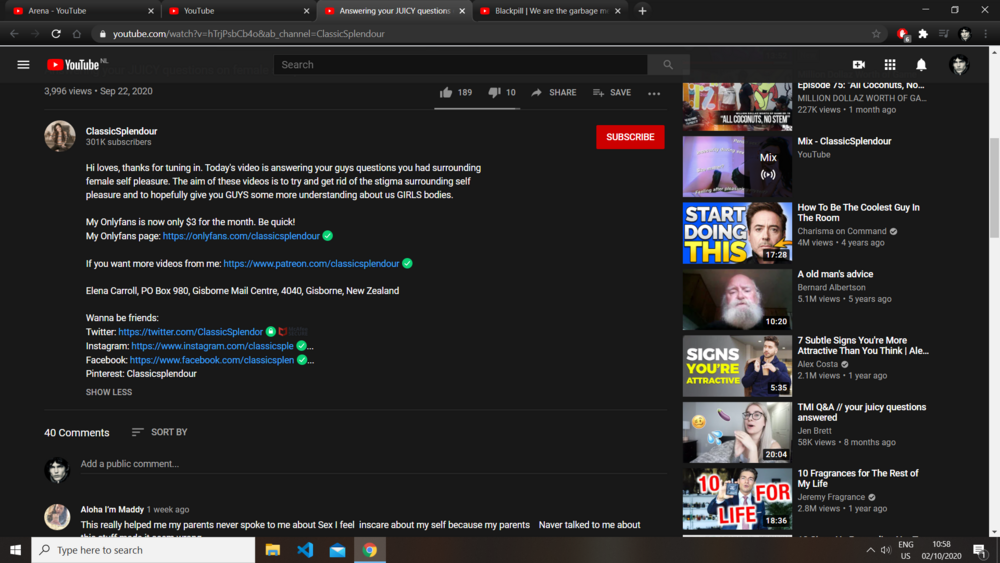Open a new browser tab
This screenshot has width=1000, height=563.
click(x=642, y=11)
